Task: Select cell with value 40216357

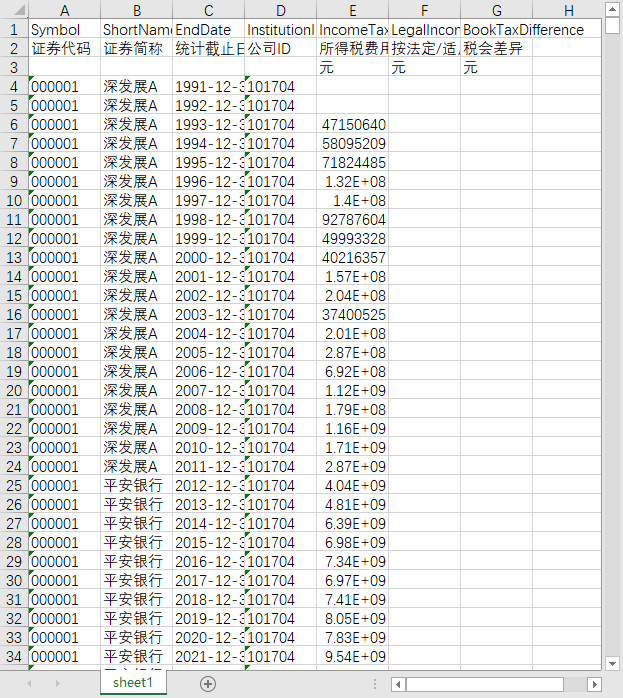Action: coord(353,257)
